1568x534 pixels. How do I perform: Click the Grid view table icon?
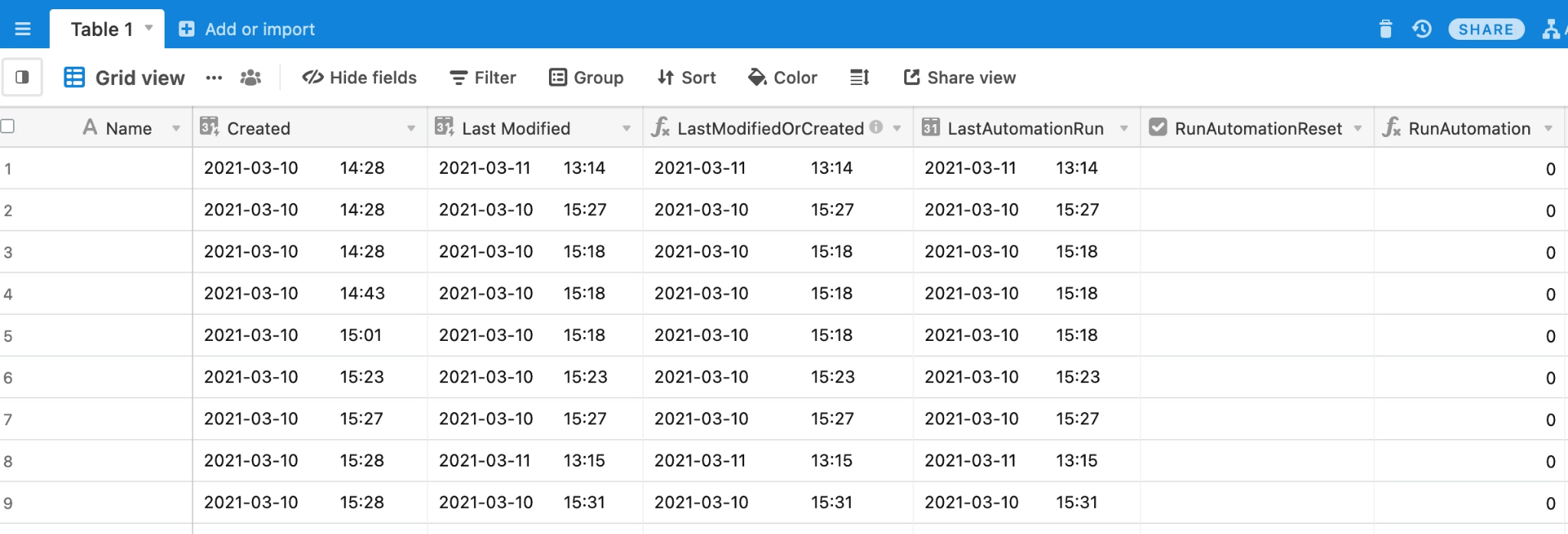pos(73,77)
